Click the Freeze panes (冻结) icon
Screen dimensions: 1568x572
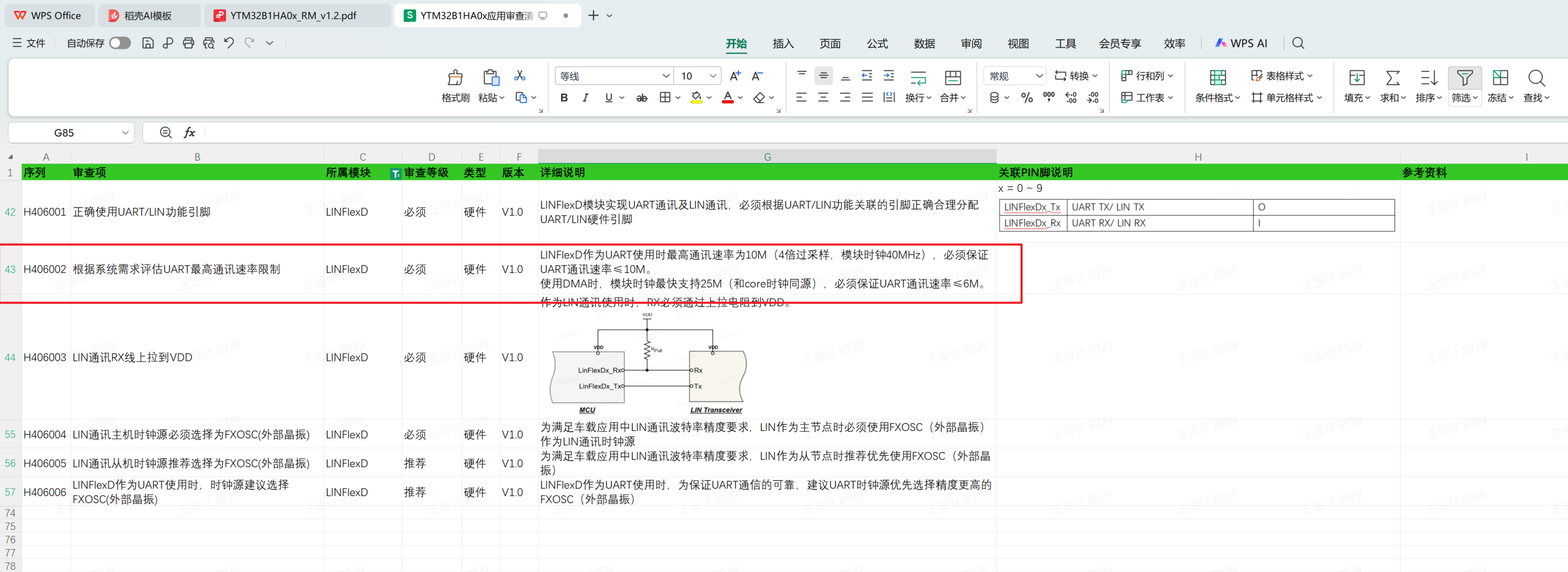pyautogui.click(x=1500, y=77)
